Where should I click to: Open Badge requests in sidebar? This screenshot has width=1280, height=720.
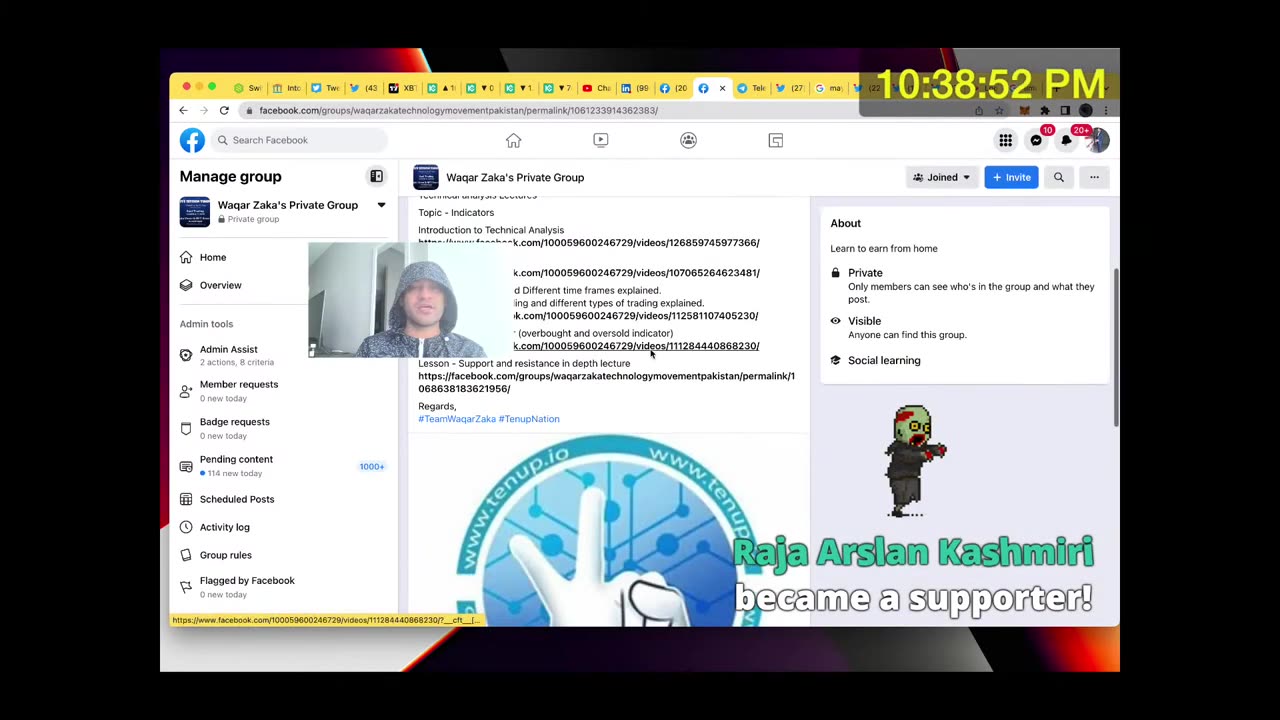[x=284, y=428]
